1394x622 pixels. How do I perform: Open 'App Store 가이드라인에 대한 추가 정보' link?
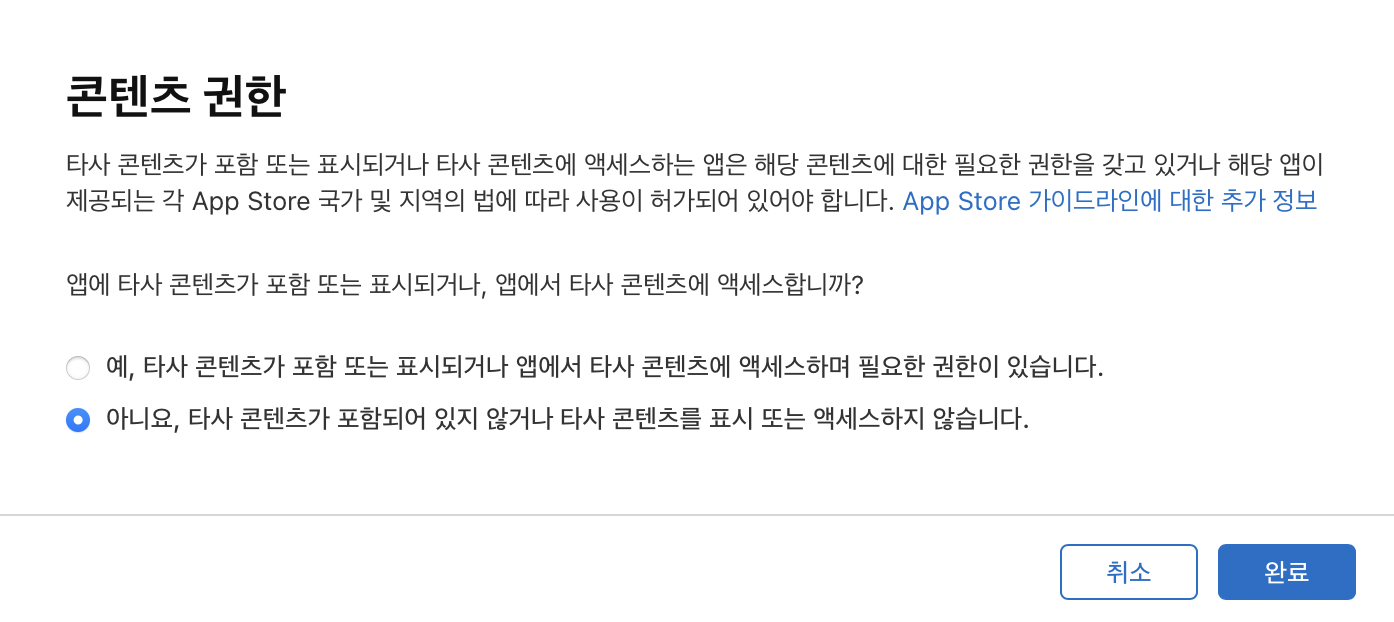coord(1110,201)
